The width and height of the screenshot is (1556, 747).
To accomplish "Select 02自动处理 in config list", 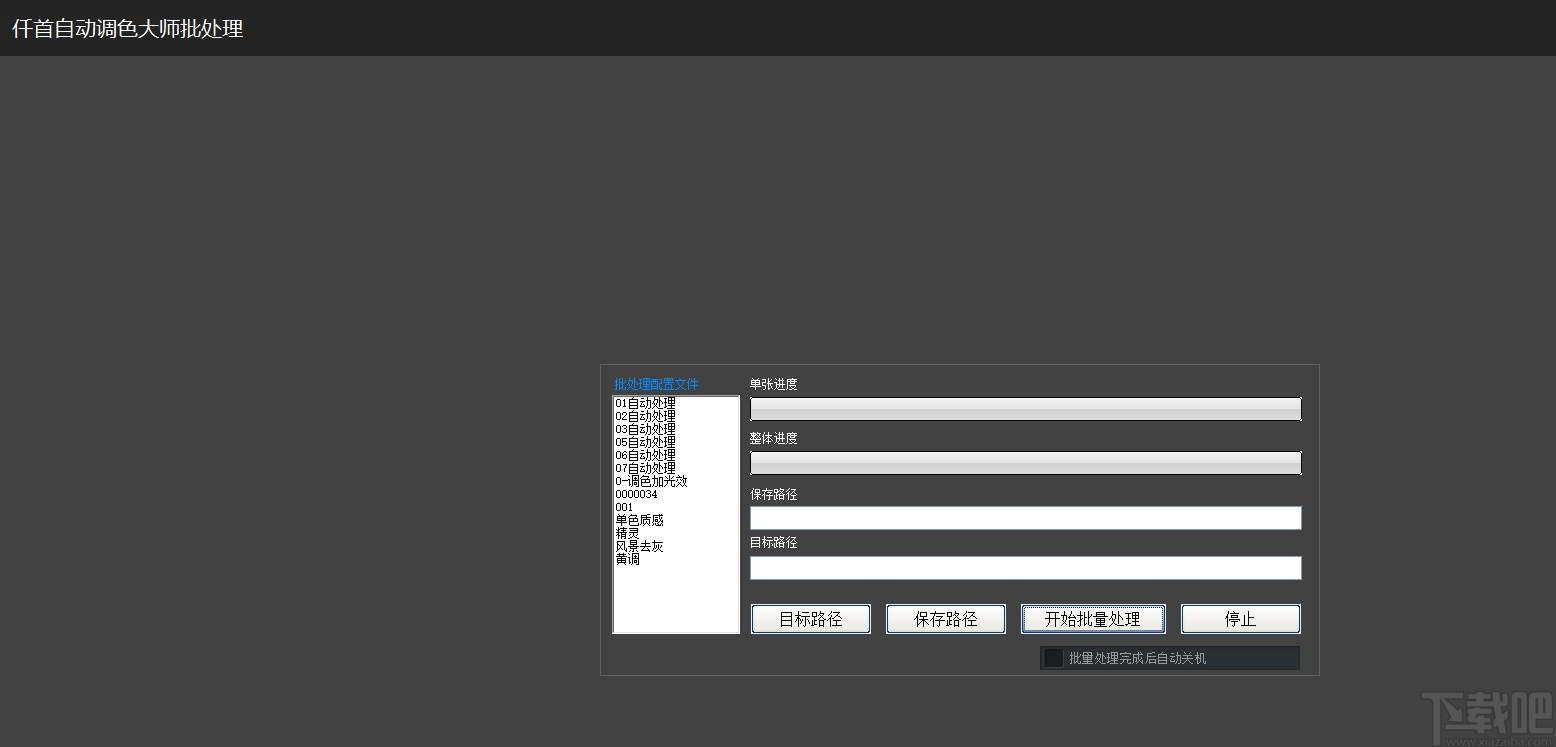I will click(645, 416).
